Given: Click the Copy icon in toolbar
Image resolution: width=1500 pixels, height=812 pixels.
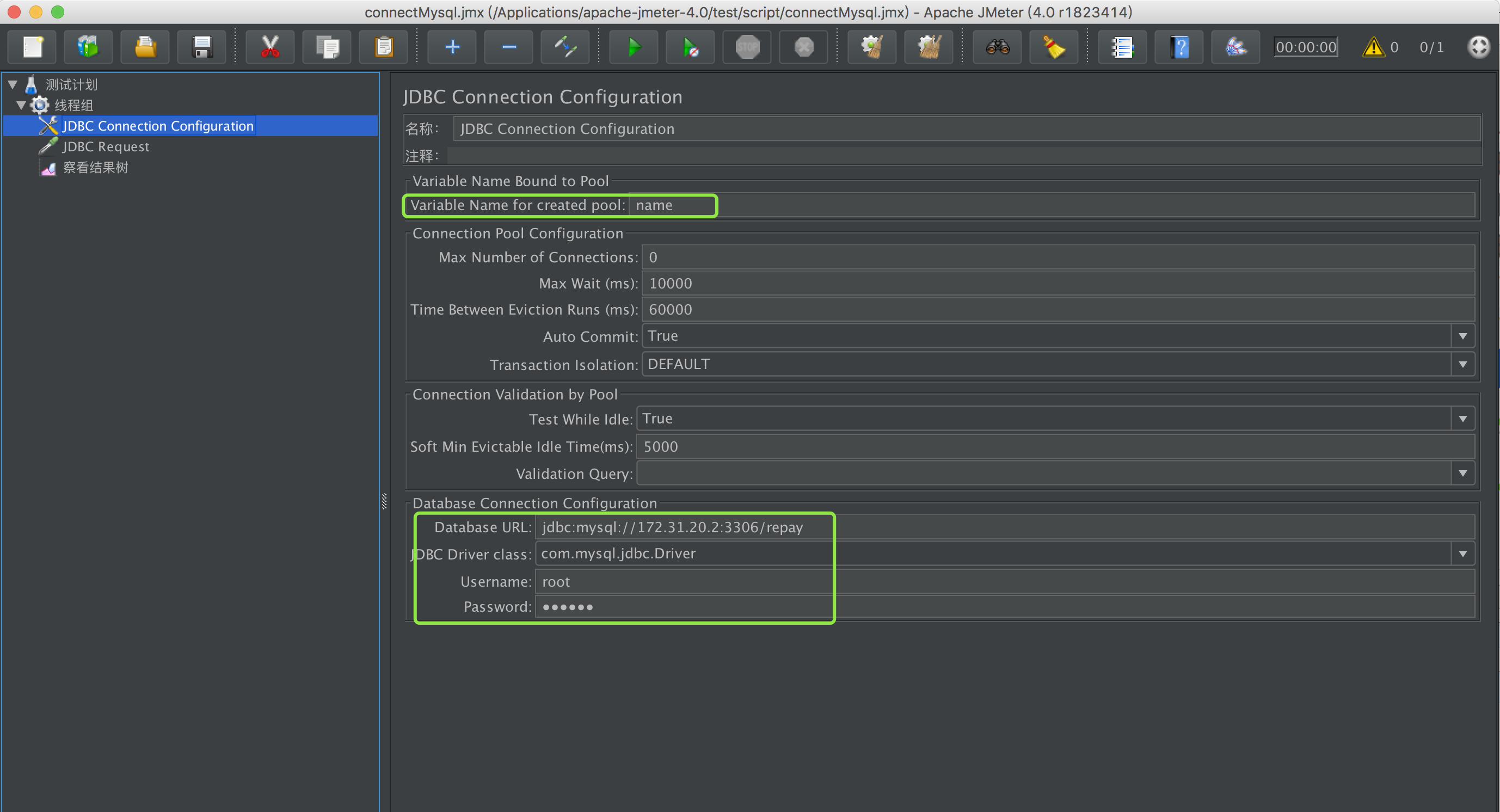Looking at the screenshot, I should click(x=327, y=47).
